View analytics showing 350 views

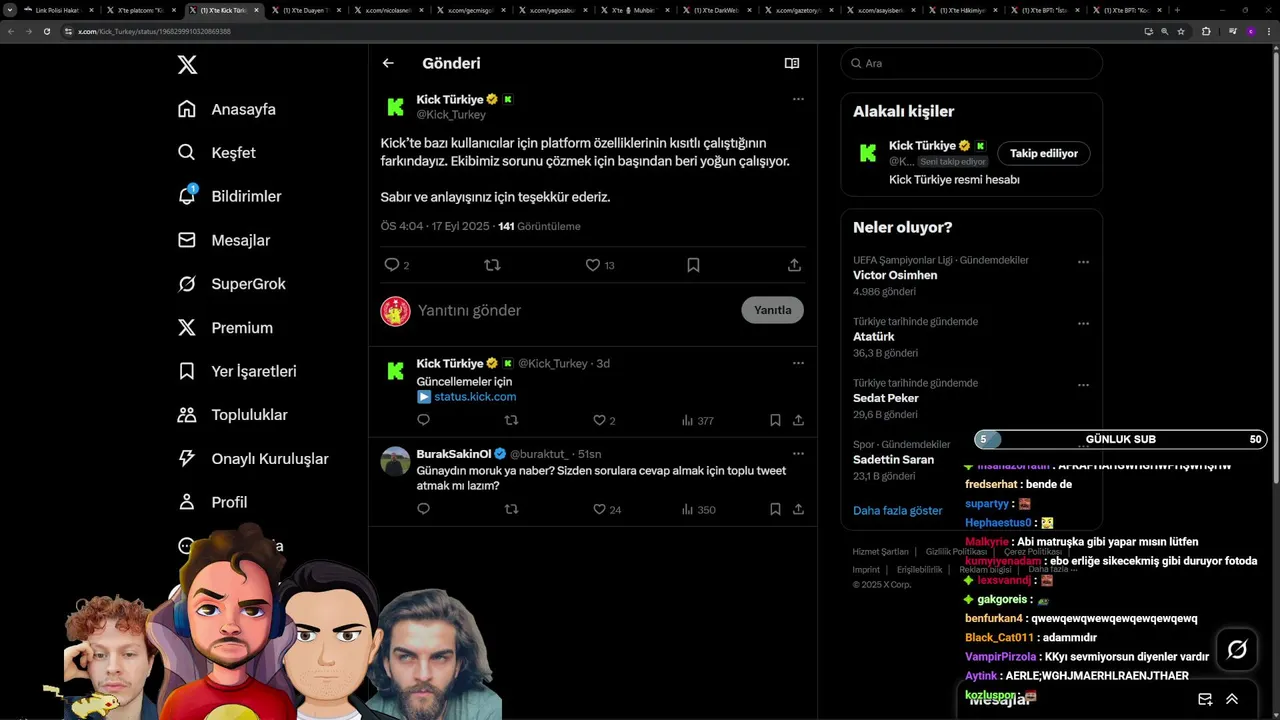[698, 509]
